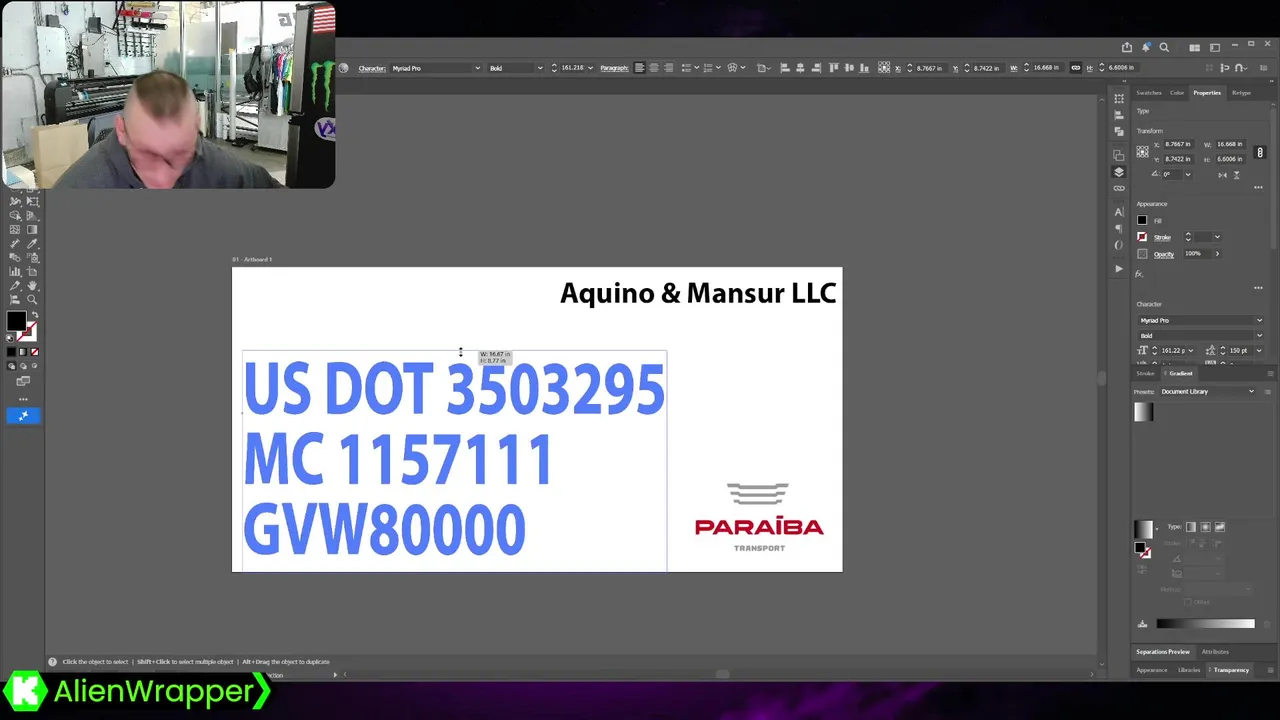This screenshot has width=1280, height=720.
Task: Swap fill and stroke colors arrow
Action: [35, 315]
